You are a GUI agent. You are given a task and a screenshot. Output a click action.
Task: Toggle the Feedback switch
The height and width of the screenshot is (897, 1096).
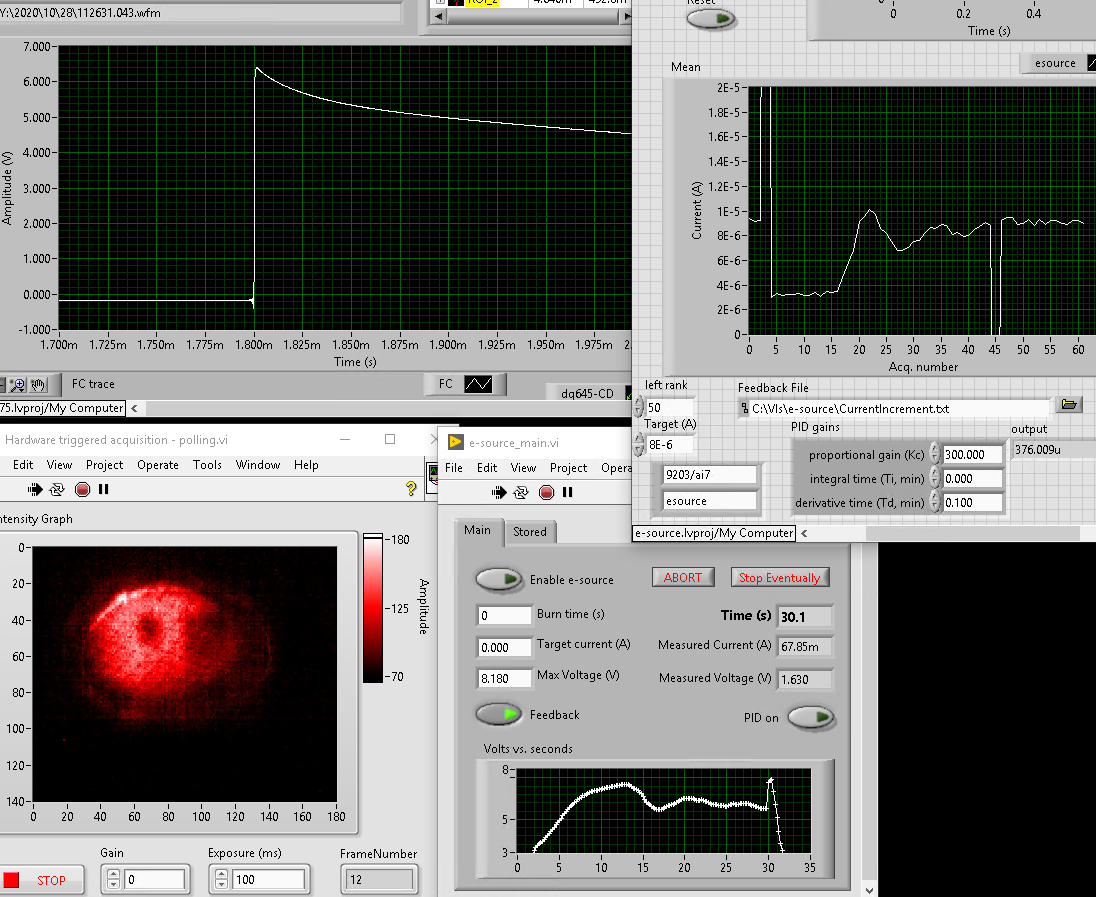[x=499, y=714]
